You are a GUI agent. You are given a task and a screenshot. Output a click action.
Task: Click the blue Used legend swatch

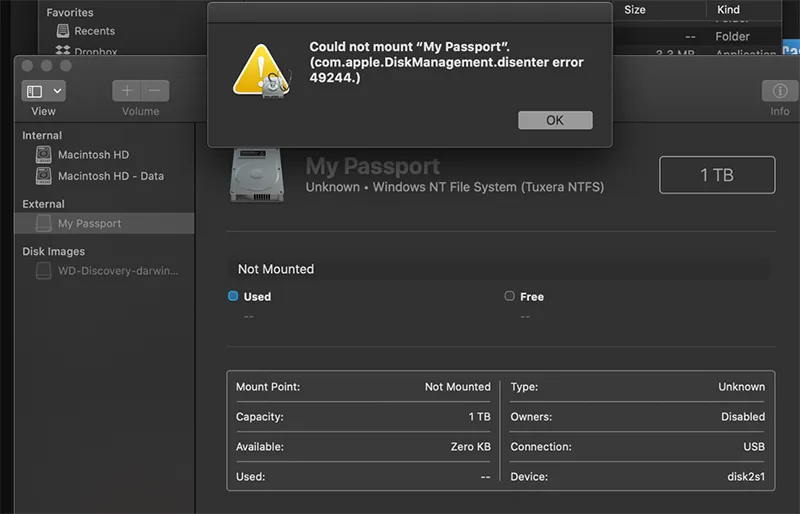coord(233,296)
